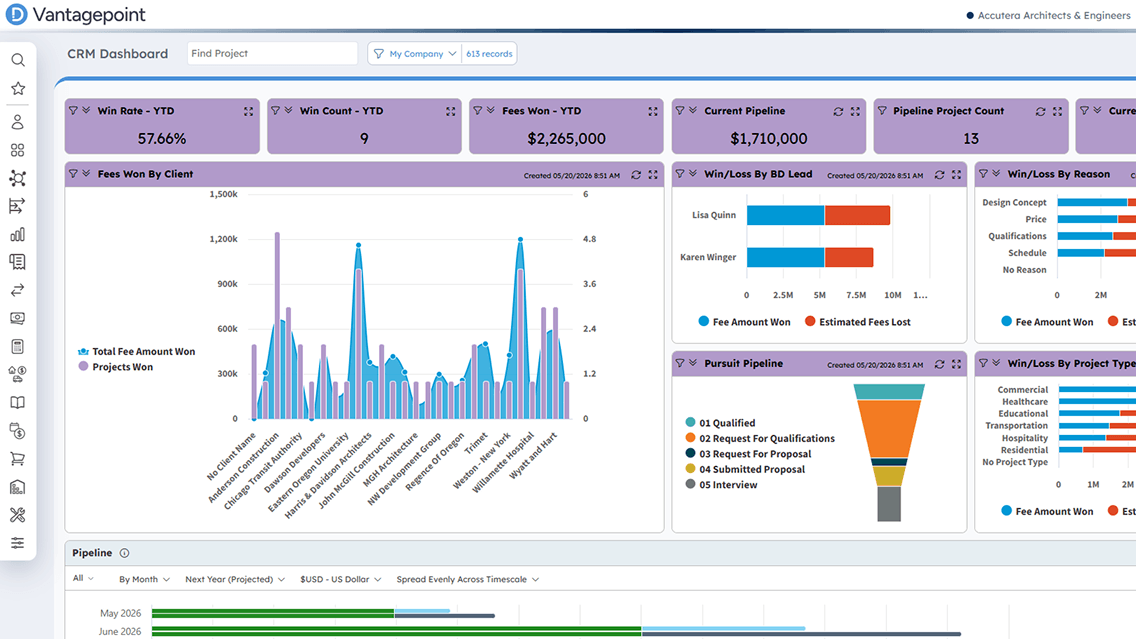
Task: Open the By Month timescale dropdown
Action: (x=144, y=580)
